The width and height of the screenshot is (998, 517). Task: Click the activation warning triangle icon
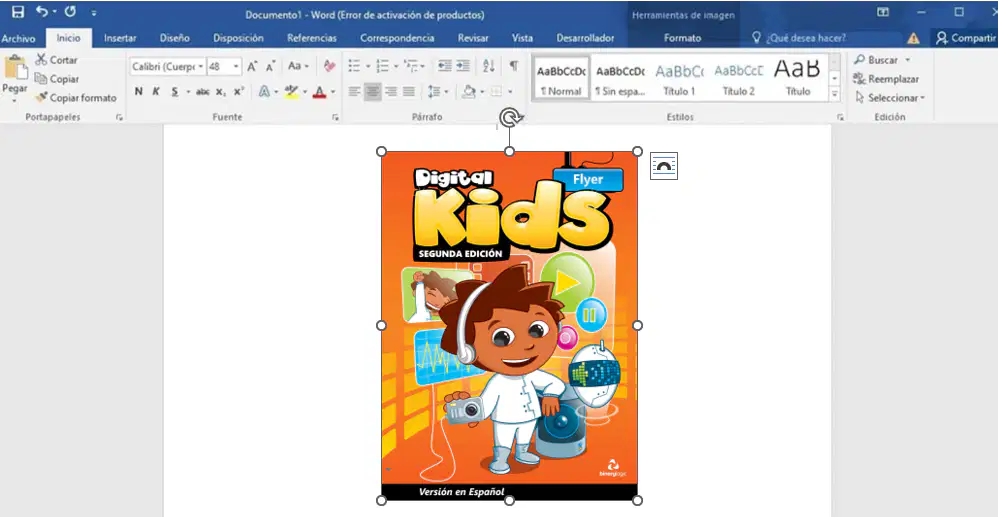(913, 38)
